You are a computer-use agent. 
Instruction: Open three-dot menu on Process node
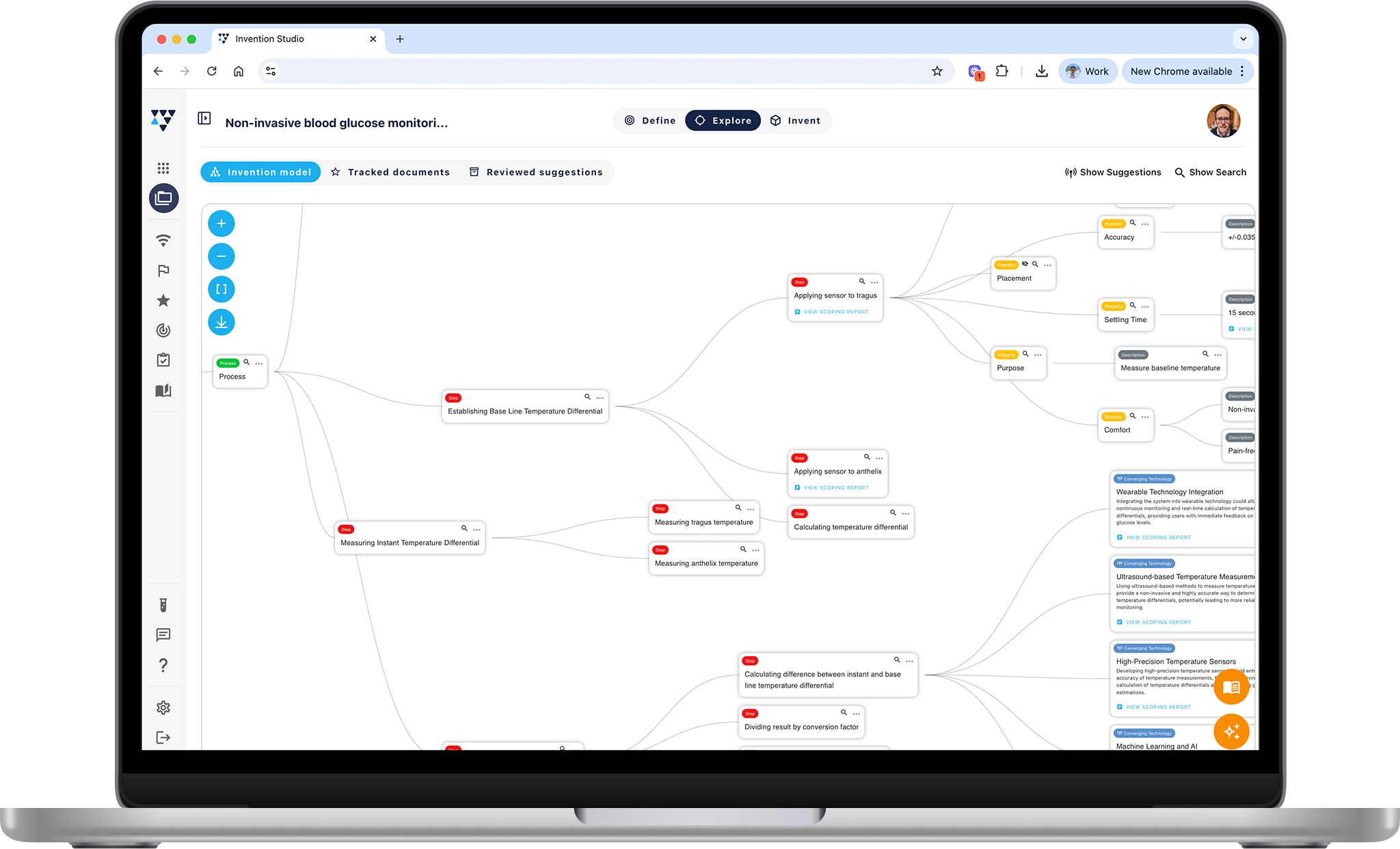click(259, 364)
